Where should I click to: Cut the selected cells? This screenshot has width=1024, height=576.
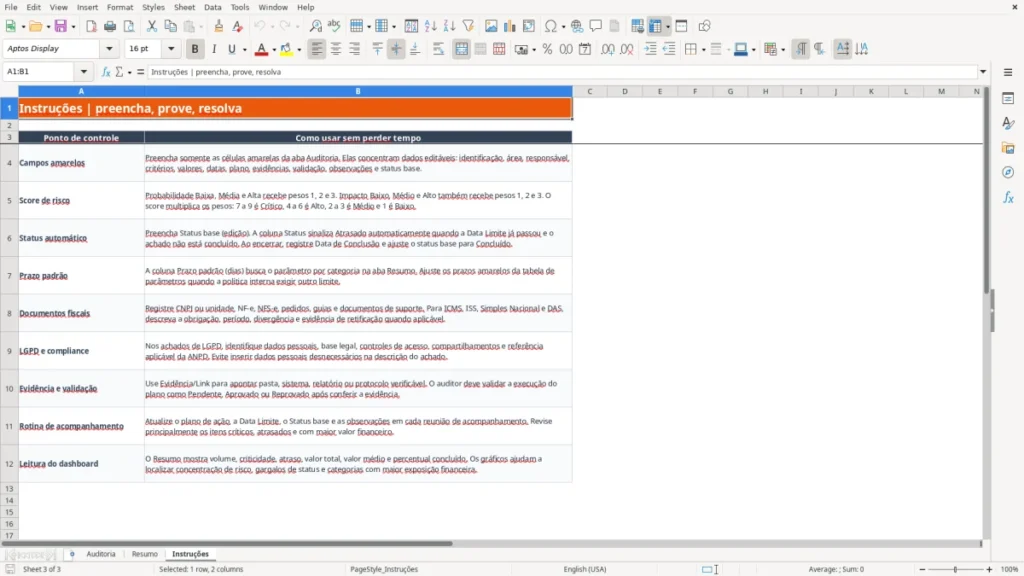coord(152,26)
